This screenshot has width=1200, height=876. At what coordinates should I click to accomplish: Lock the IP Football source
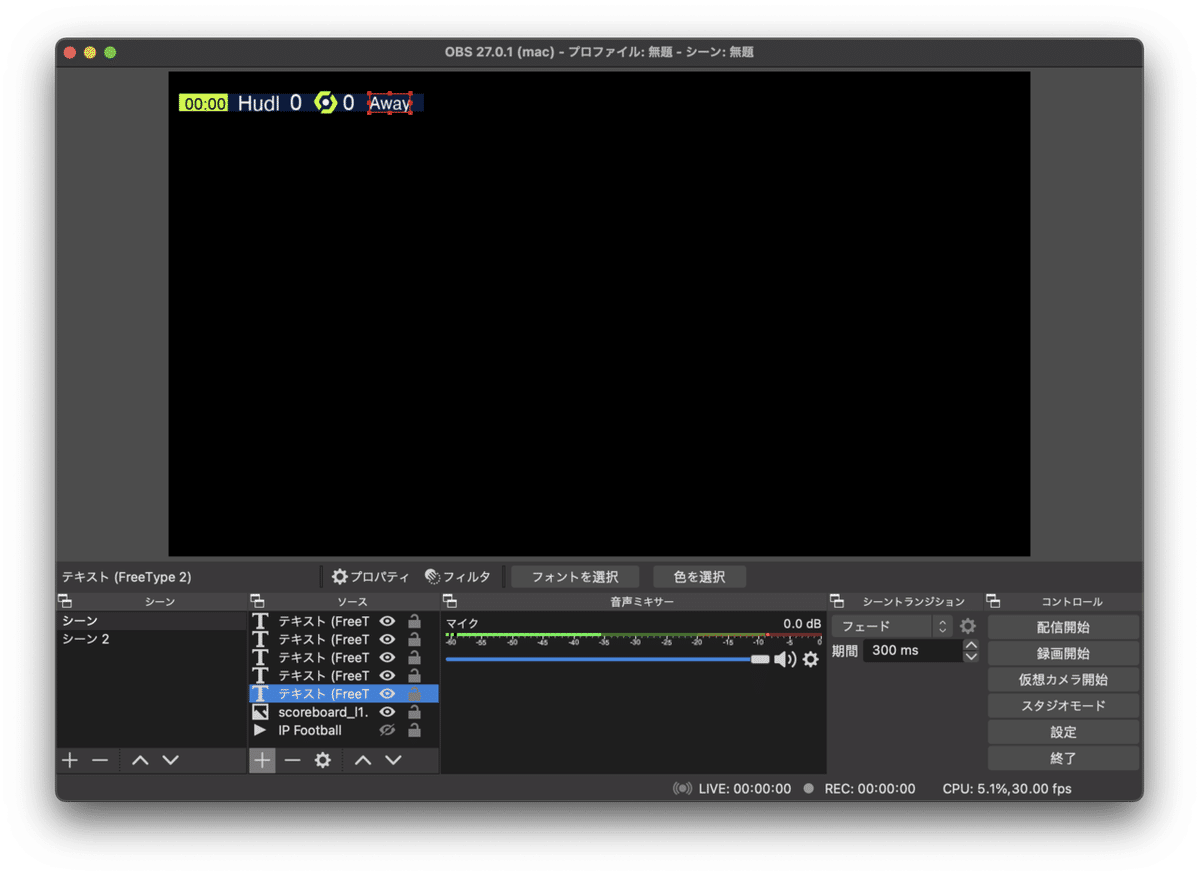(414, 730)
